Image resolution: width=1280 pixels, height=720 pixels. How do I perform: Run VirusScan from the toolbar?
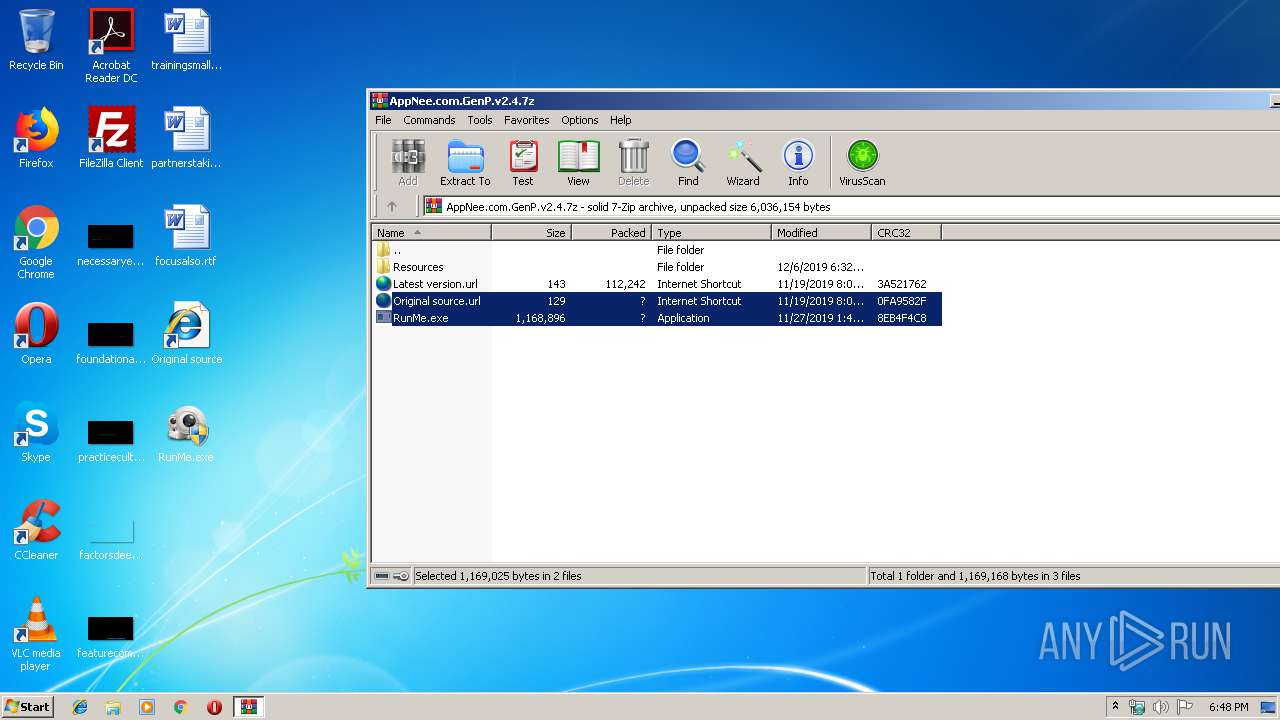click(862, 163)
